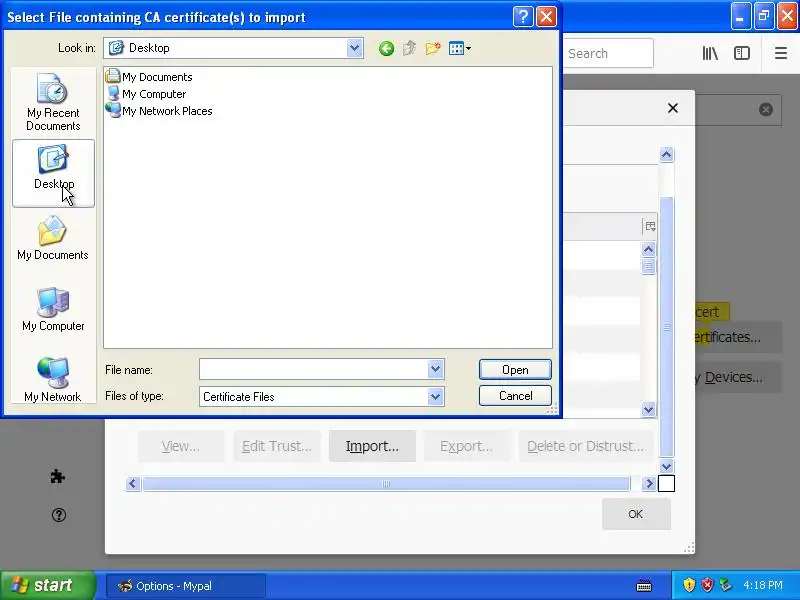This screenshot has height=600, width=800.
Task: Expand the Look in dropdown
Action: (x=355, y=48)
